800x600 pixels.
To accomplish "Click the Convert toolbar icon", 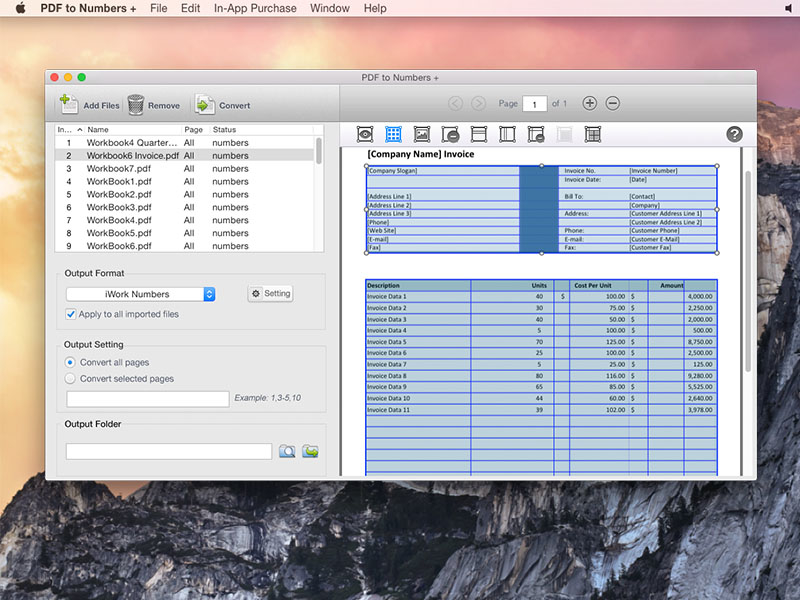I will [205, 105].
